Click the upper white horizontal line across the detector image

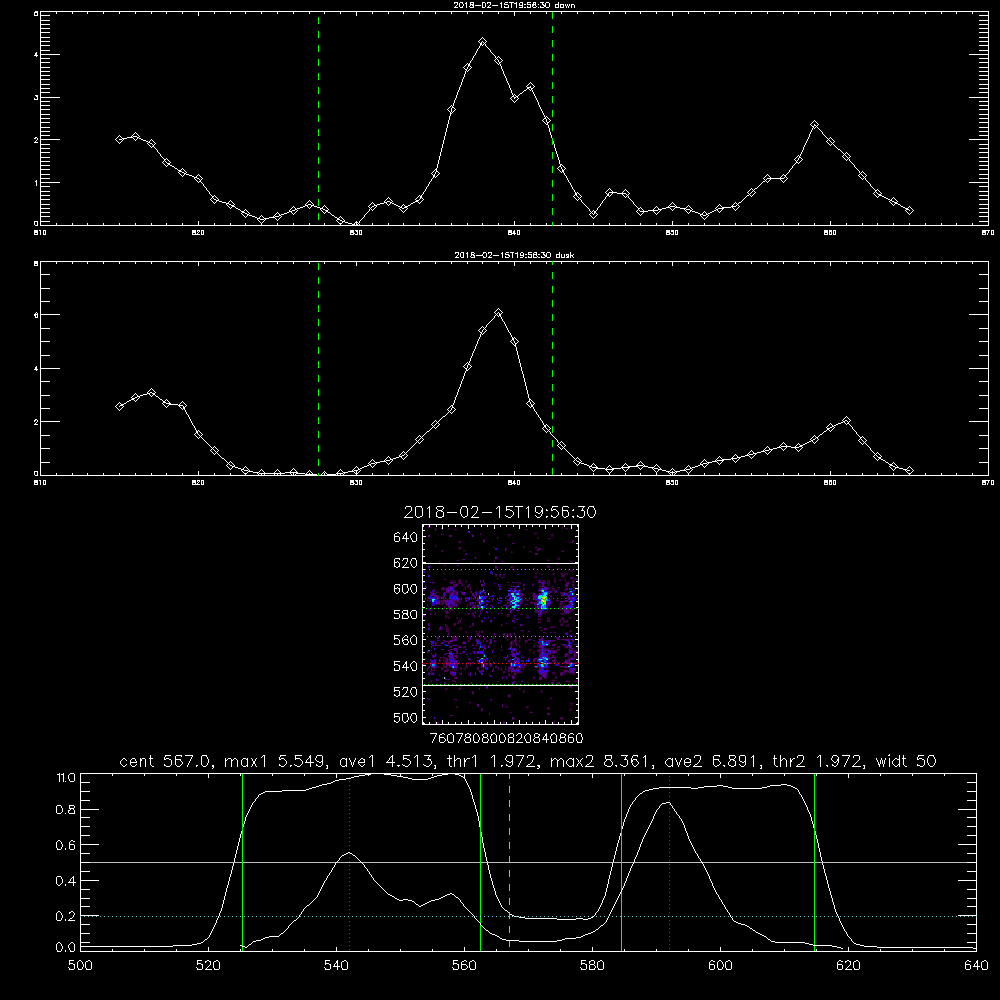(501, 564)
